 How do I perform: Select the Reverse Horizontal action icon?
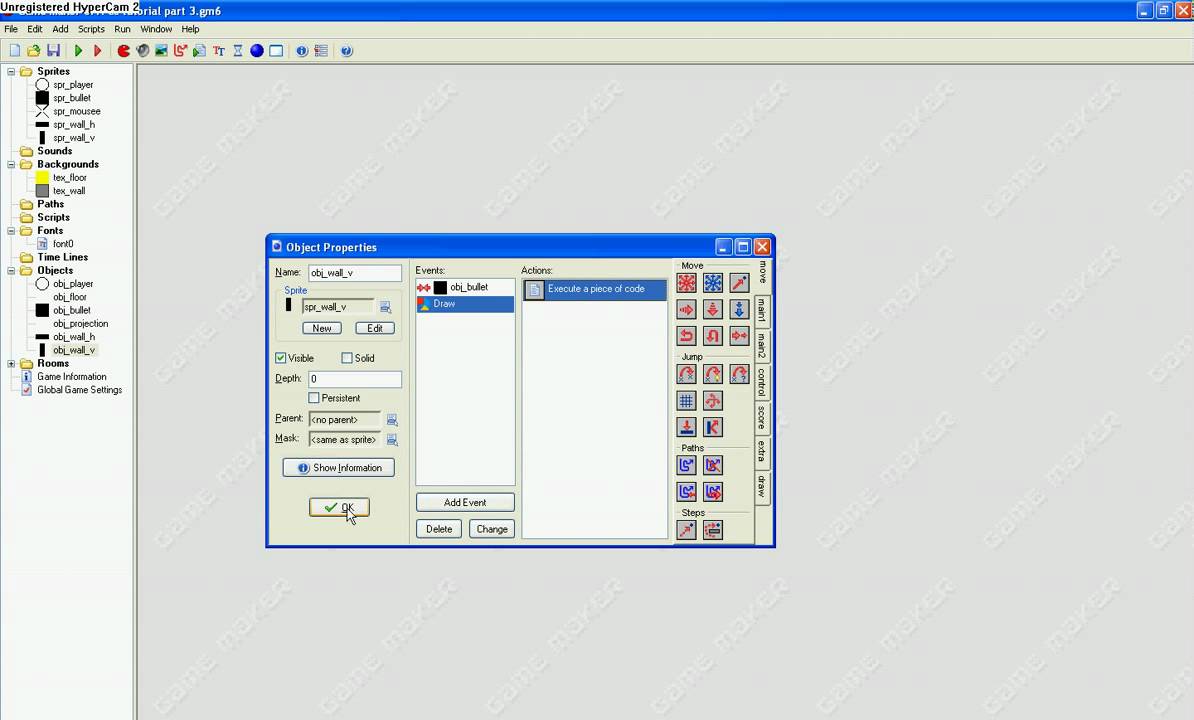coord(687,336)
